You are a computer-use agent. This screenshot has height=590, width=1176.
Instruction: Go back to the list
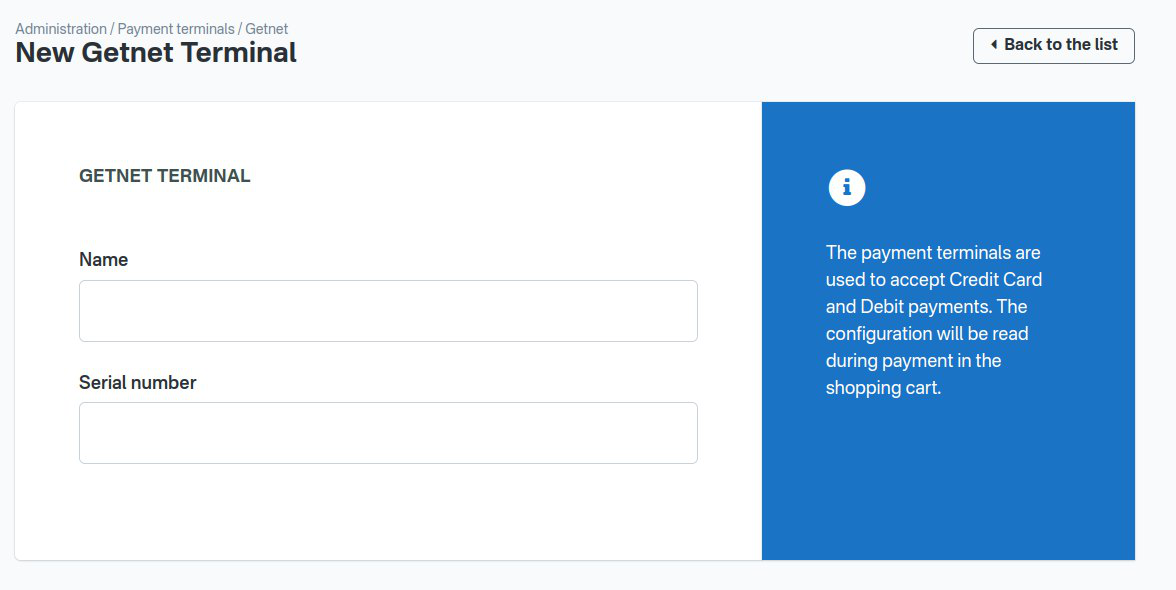pyautogui.click(x=1053, y=45)
